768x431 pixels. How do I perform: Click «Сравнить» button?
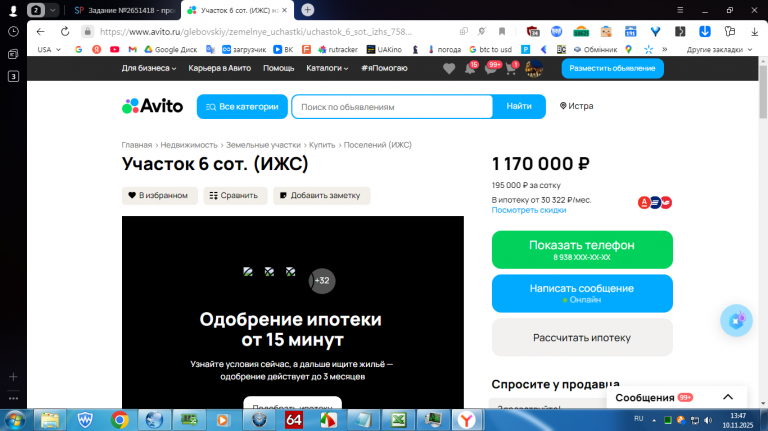click(235, 195)
